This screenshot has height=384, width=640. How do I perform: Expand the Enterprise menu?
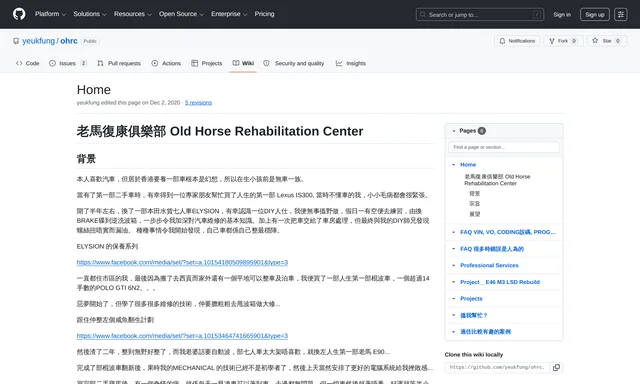(229, 14)
